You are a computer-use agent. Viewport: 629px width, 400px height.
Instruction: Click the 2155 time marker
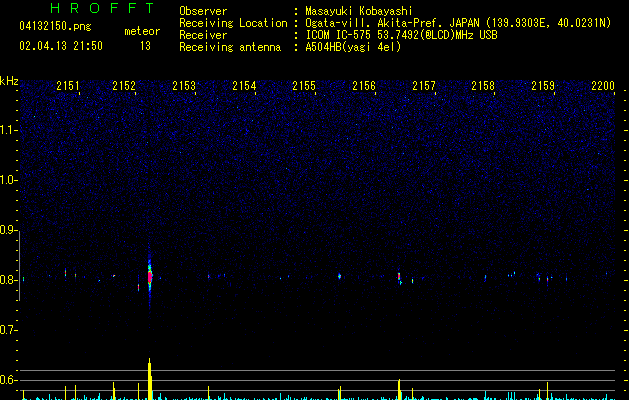(x=304, y=86)
